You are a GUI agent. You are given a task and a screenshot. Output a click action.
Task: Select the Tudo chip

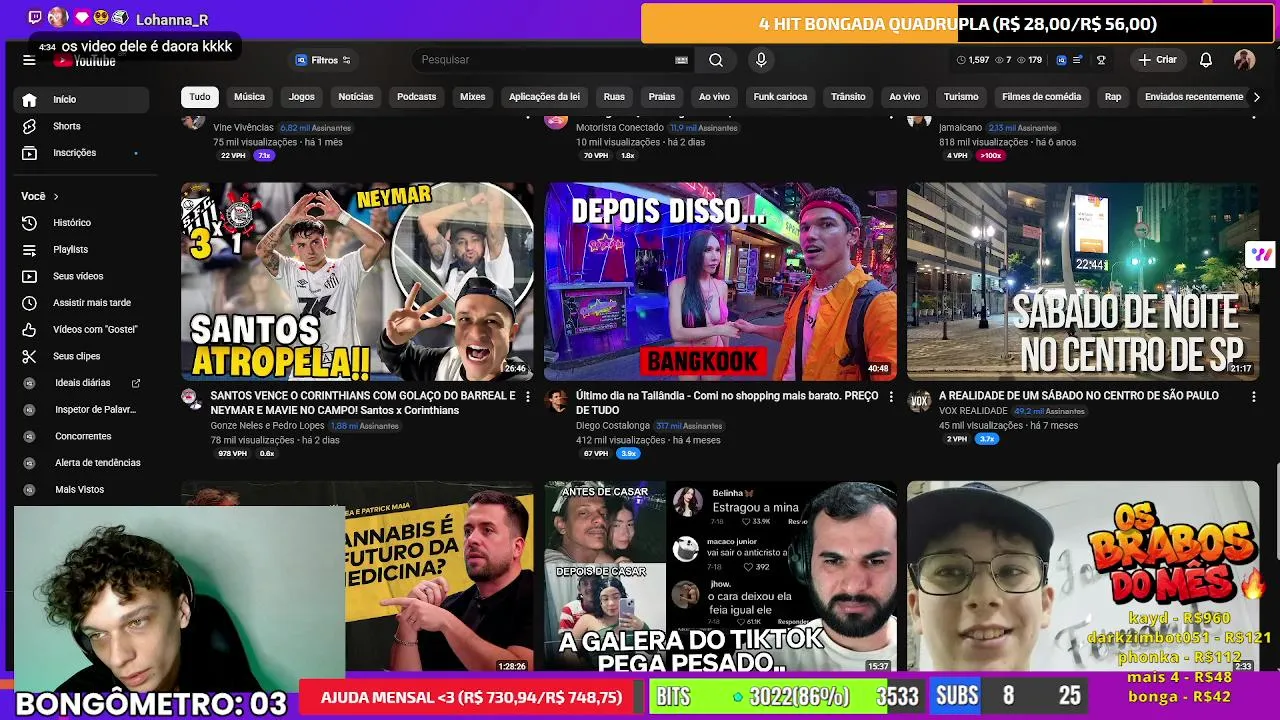pyautogui.click(x=200, y=97)
